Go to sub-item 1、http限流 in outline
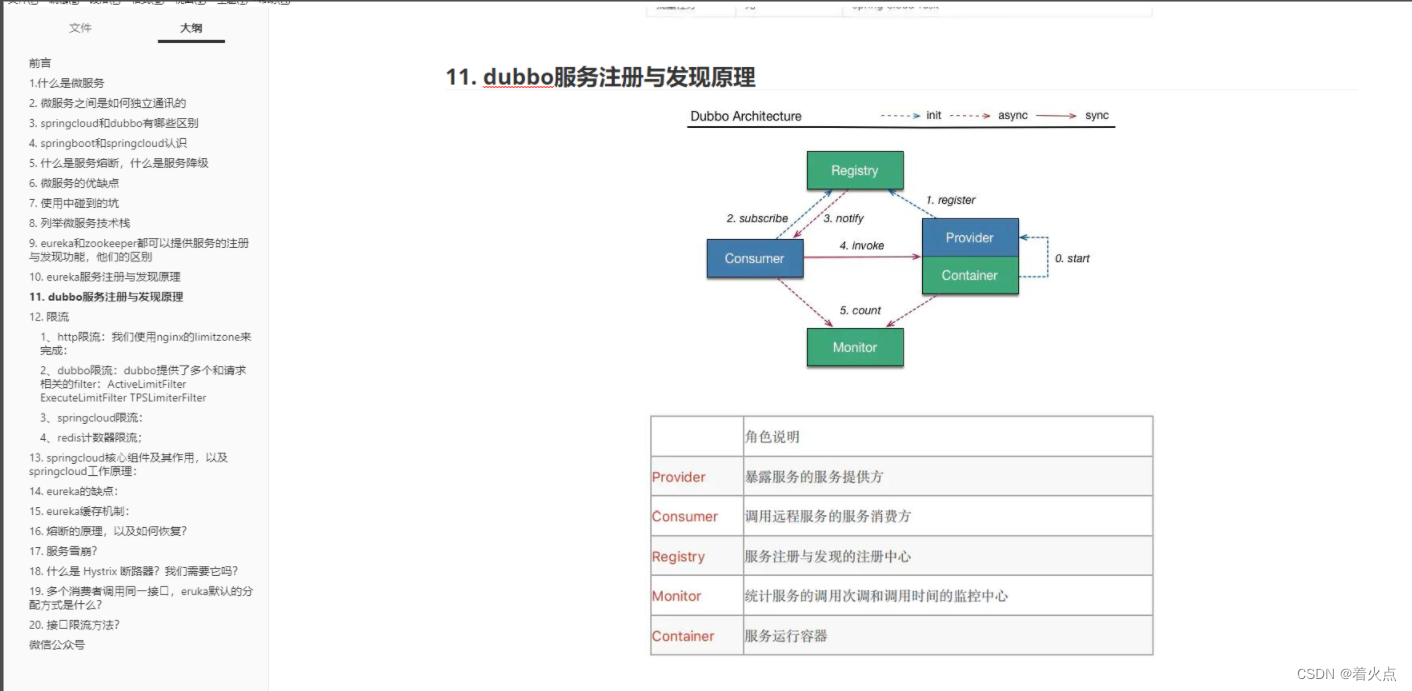Image resolution: width=1412 pixels, height=691 pixels. pyautogui.click(x=146, y=344)
